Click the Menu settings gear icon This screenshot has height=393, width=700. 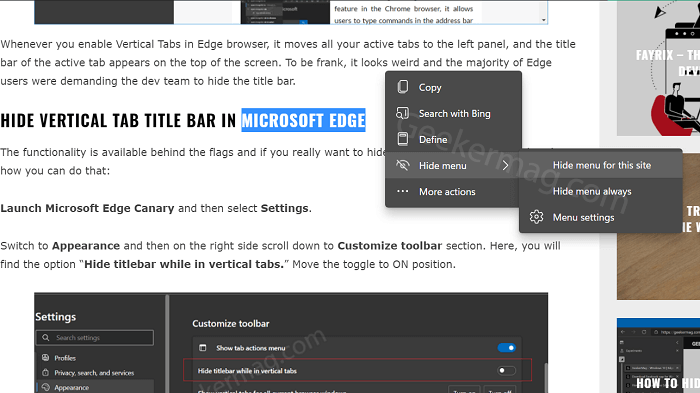point(536,217)
